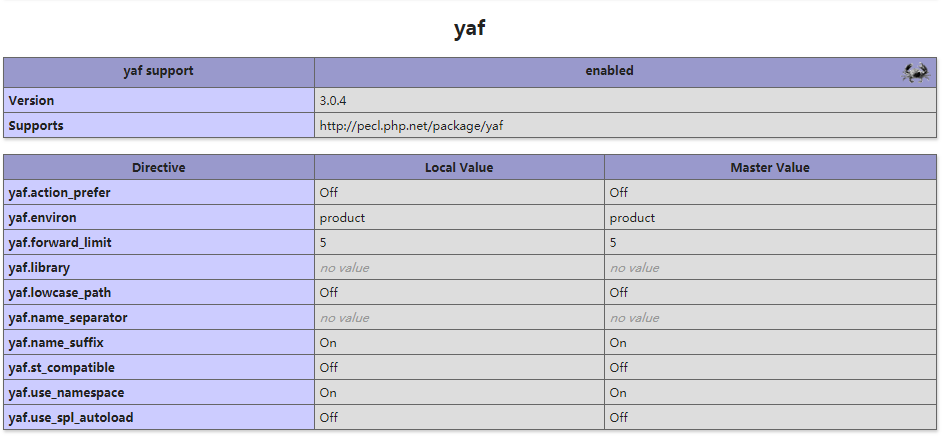Select the yaf.use_spl_autoload directive name
Screen dimensions: 946x443
click(70, 418)
